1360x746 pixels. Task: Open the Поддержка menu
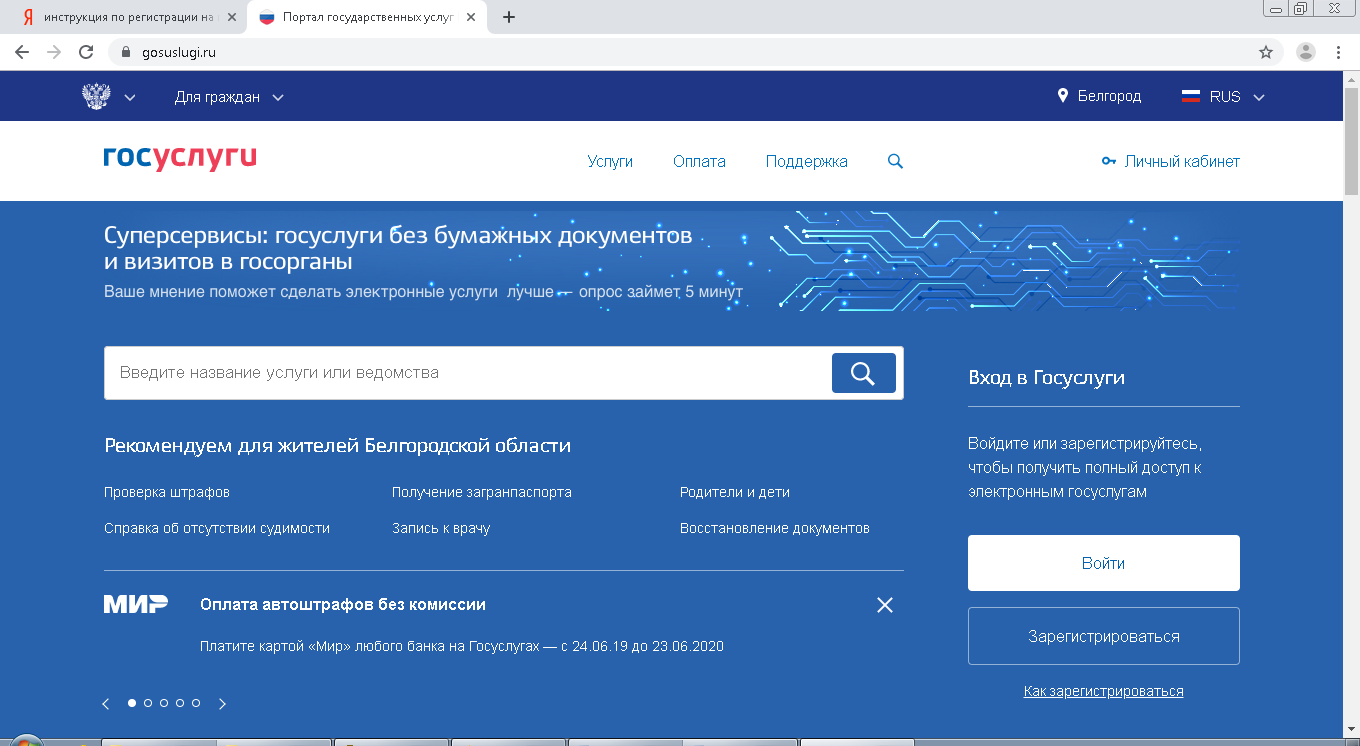point(806,161)
